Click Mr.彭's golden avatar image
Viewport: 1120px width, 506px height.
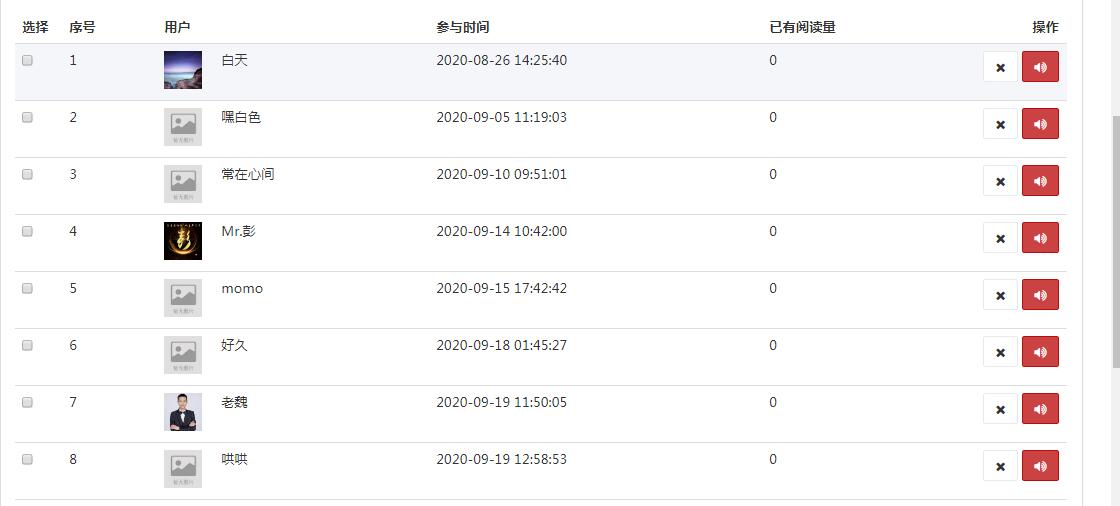(183, 241)
